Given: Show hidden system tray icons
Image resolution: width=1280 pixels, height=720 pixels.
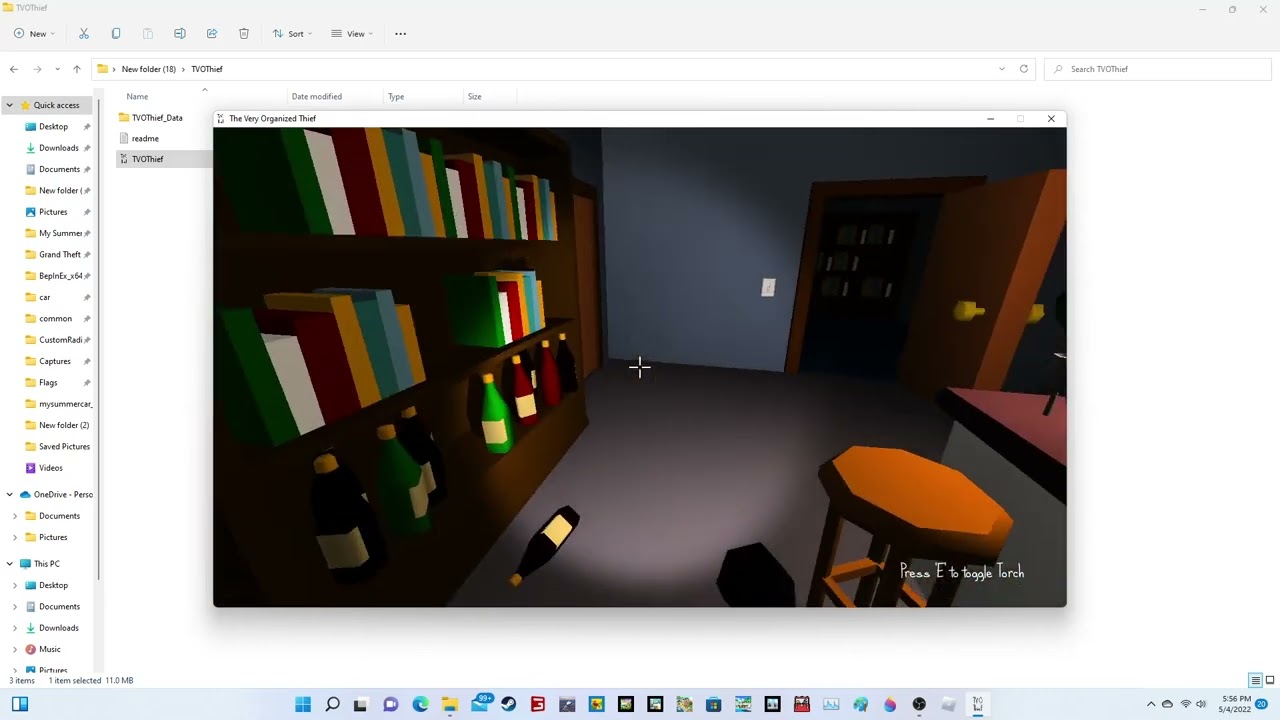Looking at the screenshot, I should (x=1151, y=705).
